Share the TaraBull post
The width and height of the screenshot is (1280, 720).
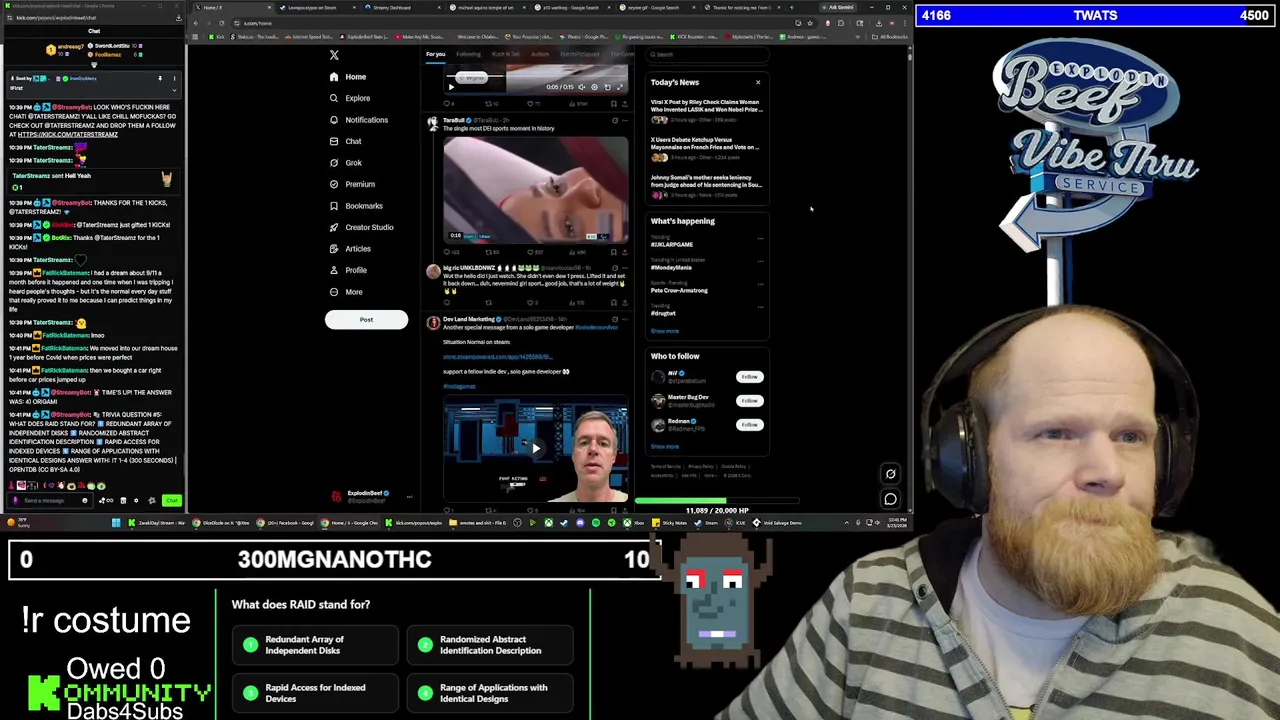[625, 252]
